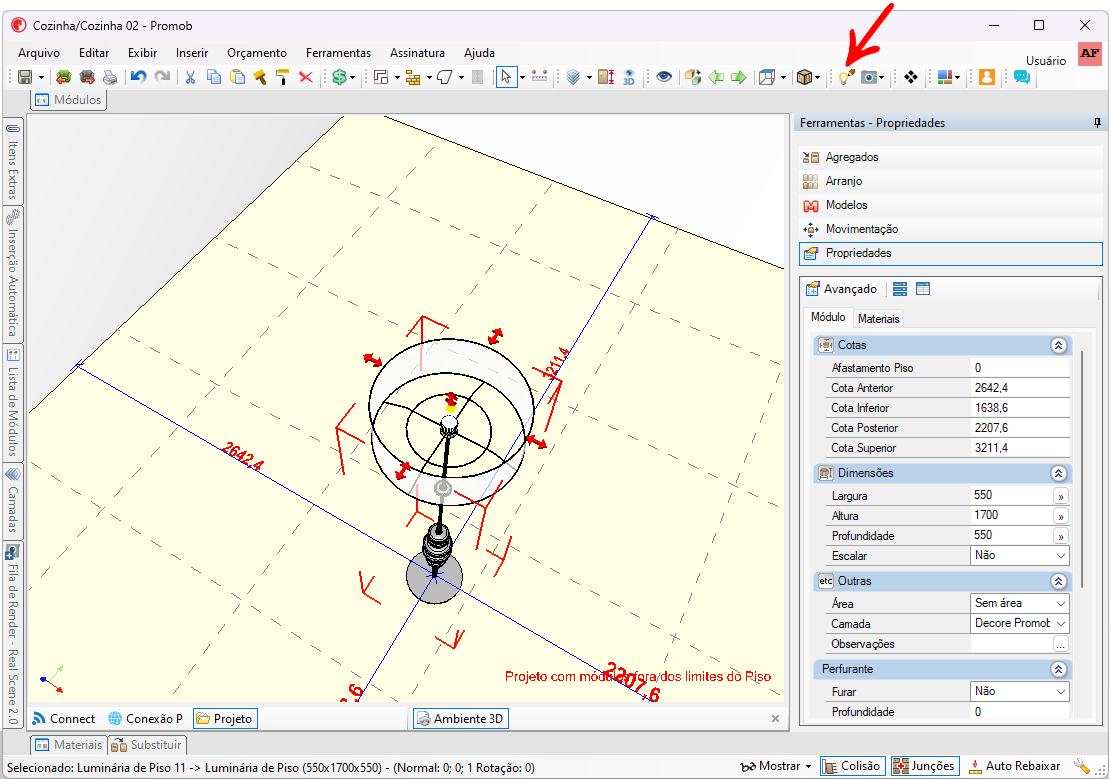Switch to the table properties view icon
Viewport: 1112px width, 779px height.
pyautogui.click(x=923, y=289)
